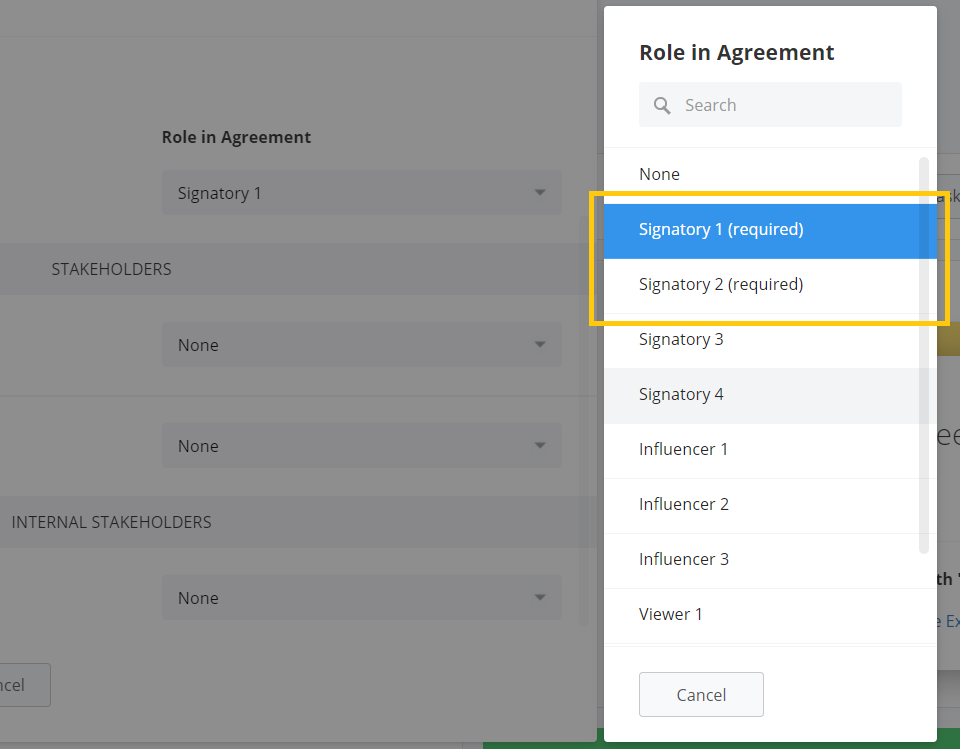Image resolution: width=960 pixels, height=749 pixels.
Task: Click the role list vertical scrollbar
Action: pos(924,355)
